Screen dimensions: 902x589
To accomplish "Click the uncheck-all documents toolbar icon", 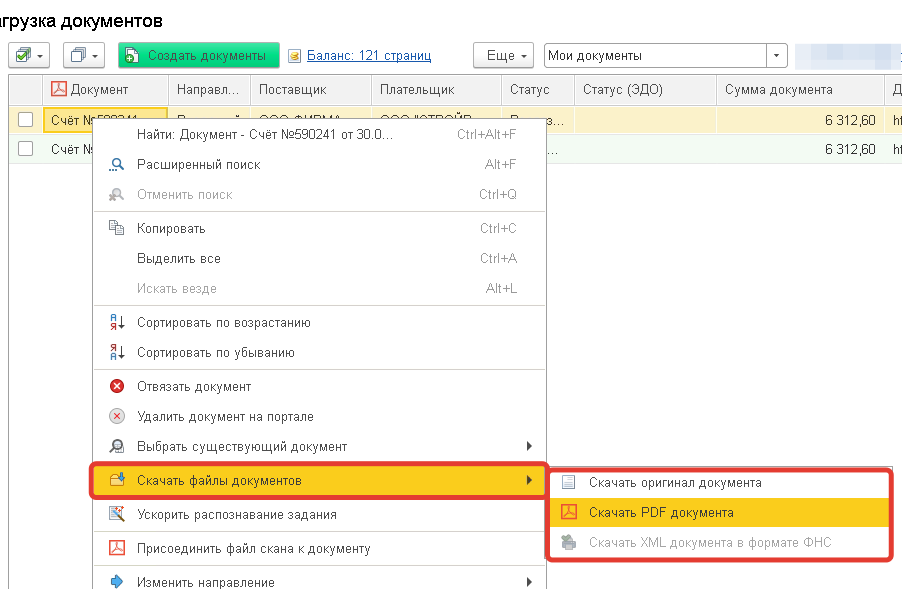I will pos(78,55).
